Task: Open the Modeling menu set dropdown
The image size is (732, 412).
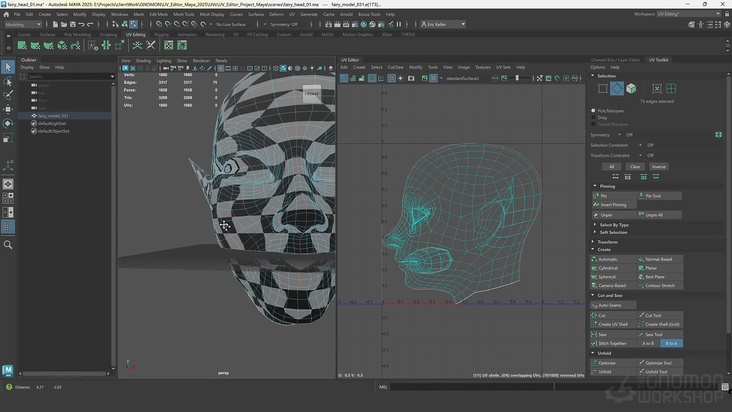Action: (22, 24)
